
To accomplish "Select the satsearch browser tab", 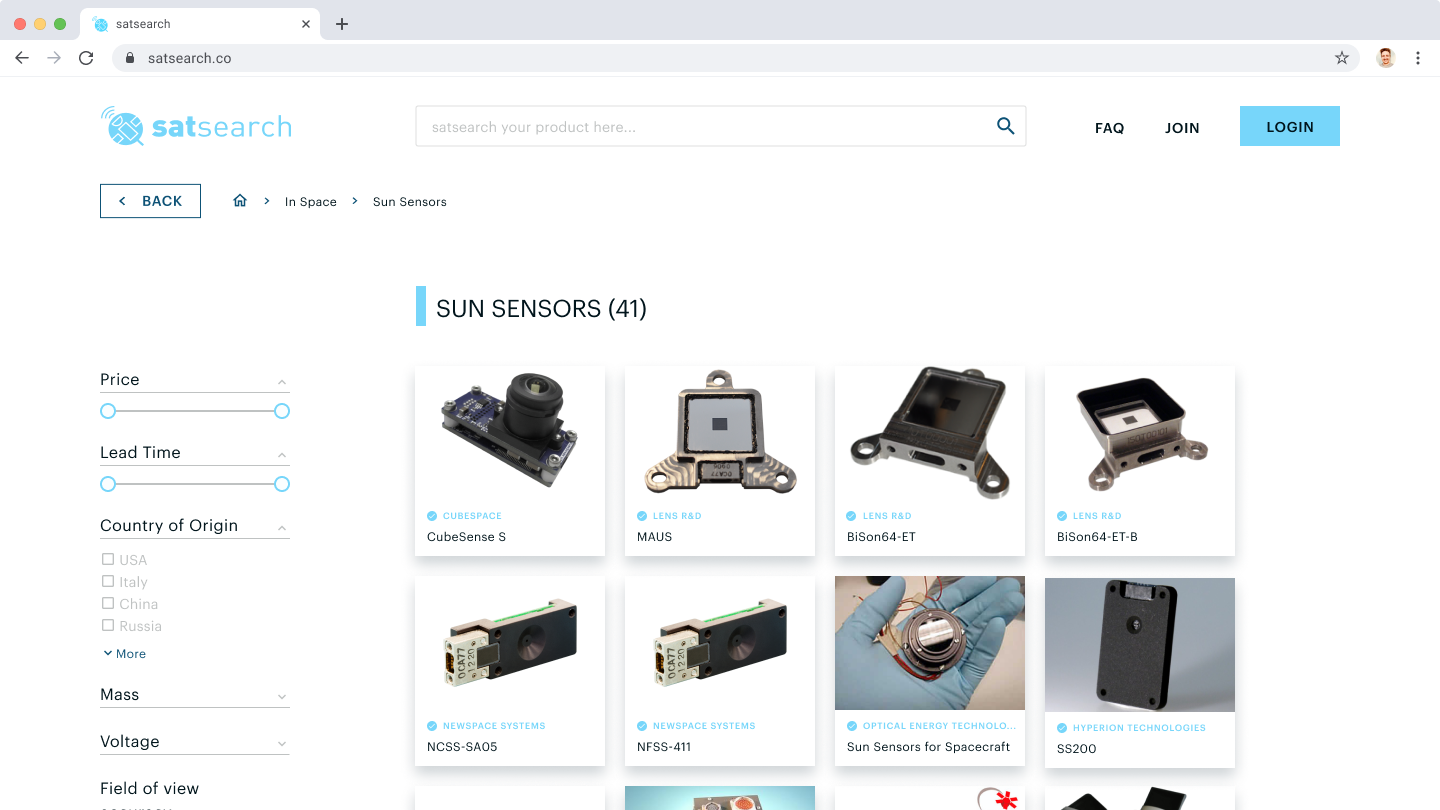I will 198,24.
